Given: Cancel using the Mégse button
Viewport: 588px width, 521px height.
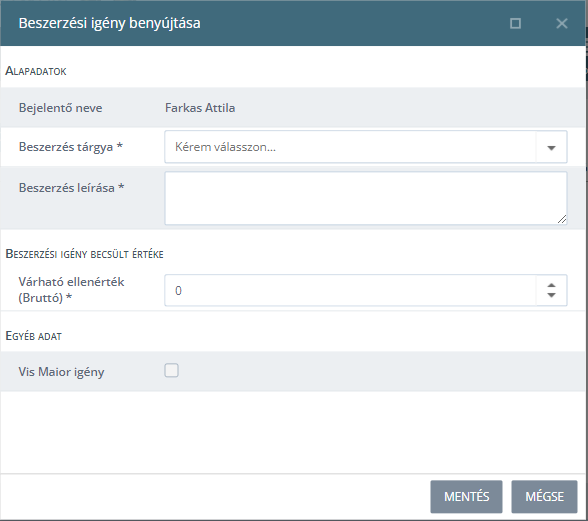Looking at the screenshot, I should click(x=544, y=497).
